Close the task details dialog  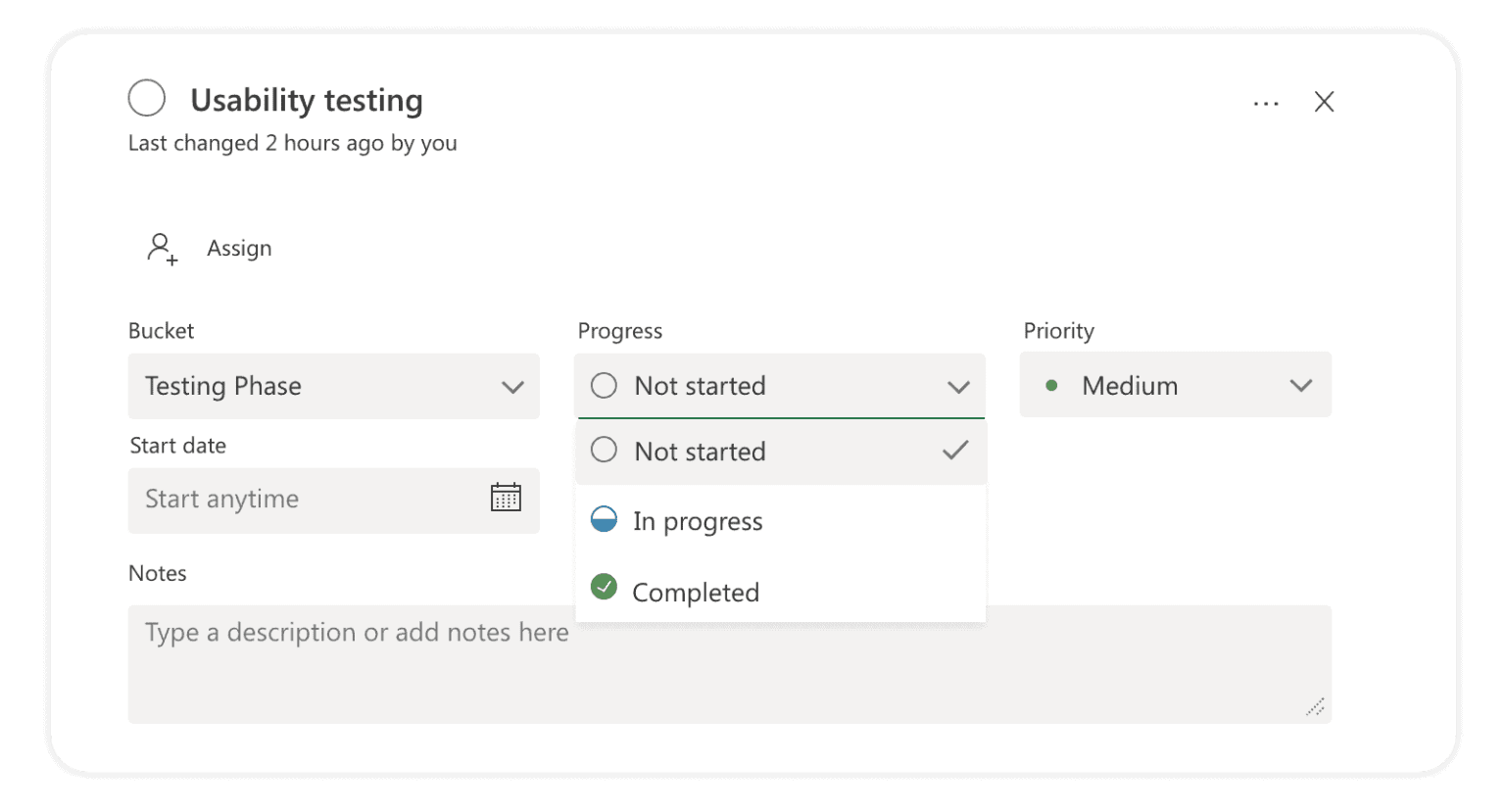tap(1324, 102)
